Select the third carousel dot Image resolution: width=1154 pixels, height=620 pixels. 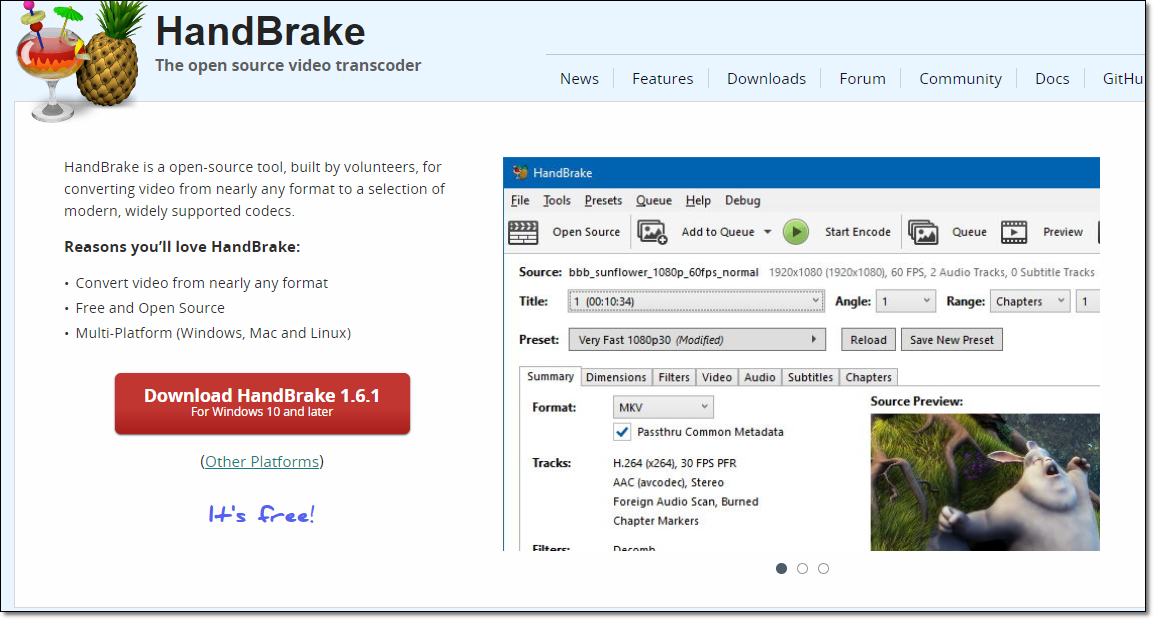(824, 568)
